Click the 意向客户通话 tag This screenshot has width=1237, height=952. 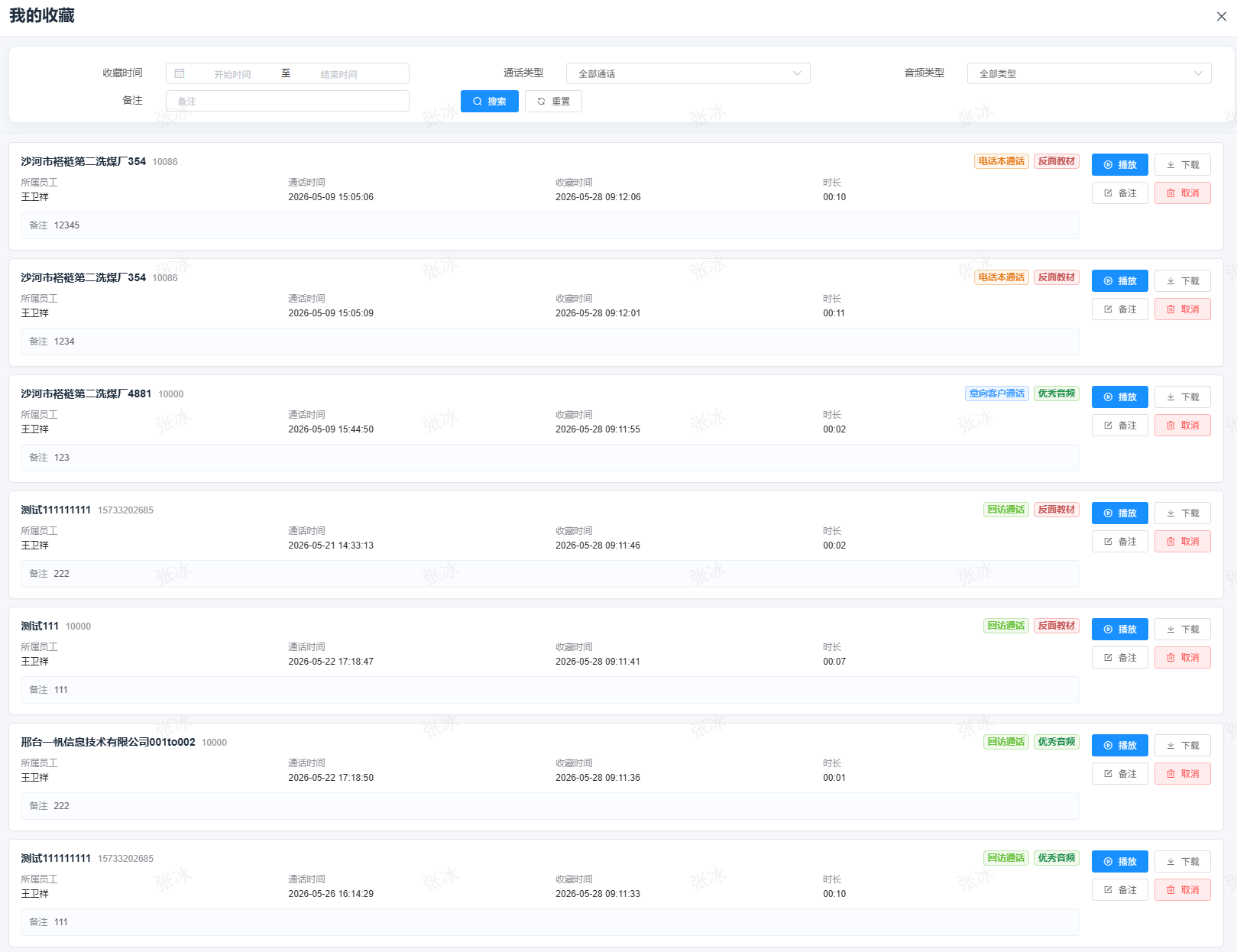coord(996,393)
